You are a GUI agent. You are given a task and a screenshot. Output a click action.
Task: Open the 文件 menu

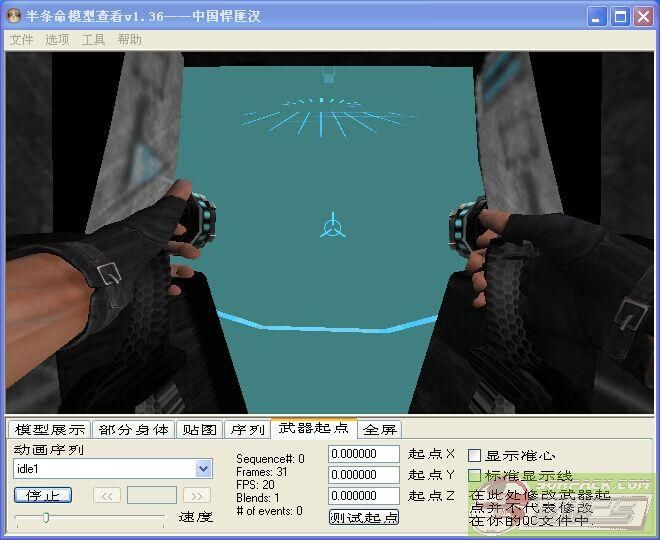tap(21, 39)
